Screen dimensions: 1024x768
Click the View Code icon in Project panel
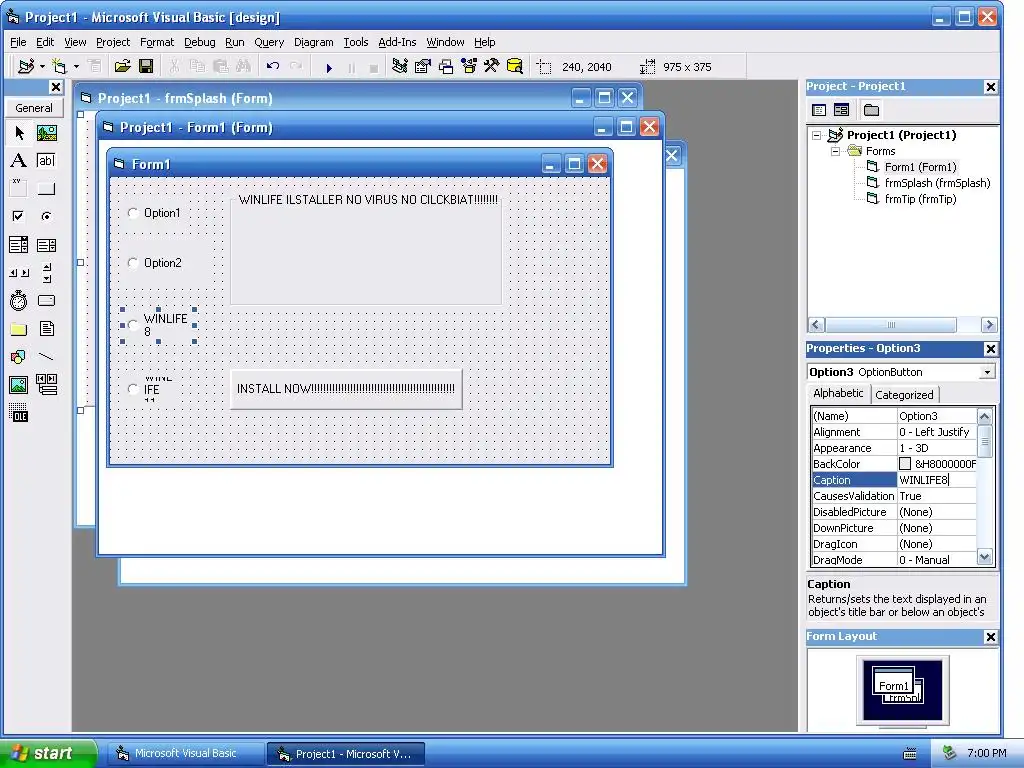(819, 110)
